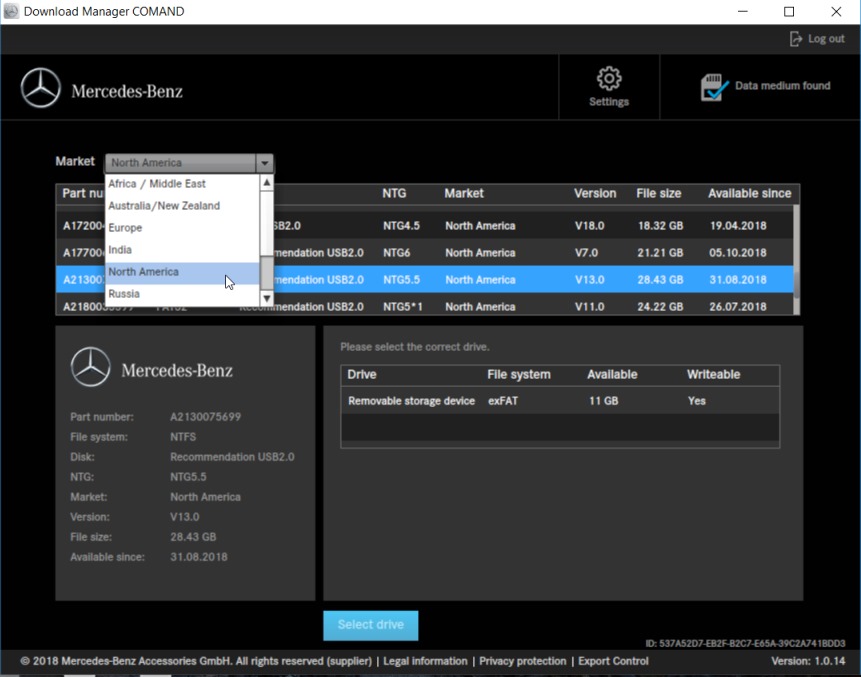Click the 28.43 GB value in details panel

193,536
